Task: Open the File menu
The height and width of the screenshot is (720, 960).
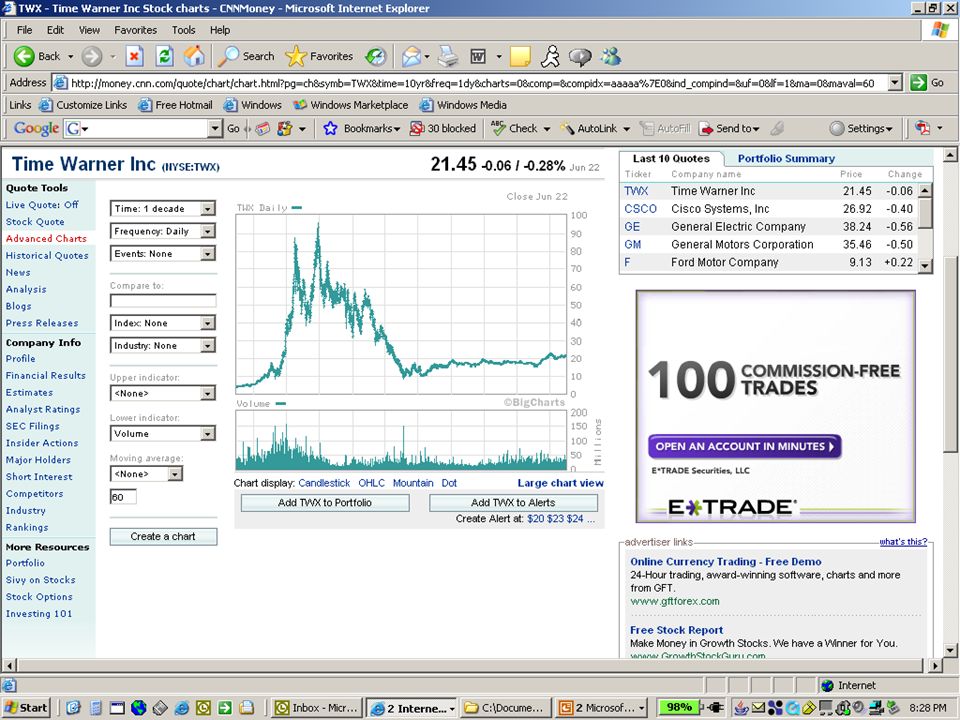Action: [x=24, y=30]
